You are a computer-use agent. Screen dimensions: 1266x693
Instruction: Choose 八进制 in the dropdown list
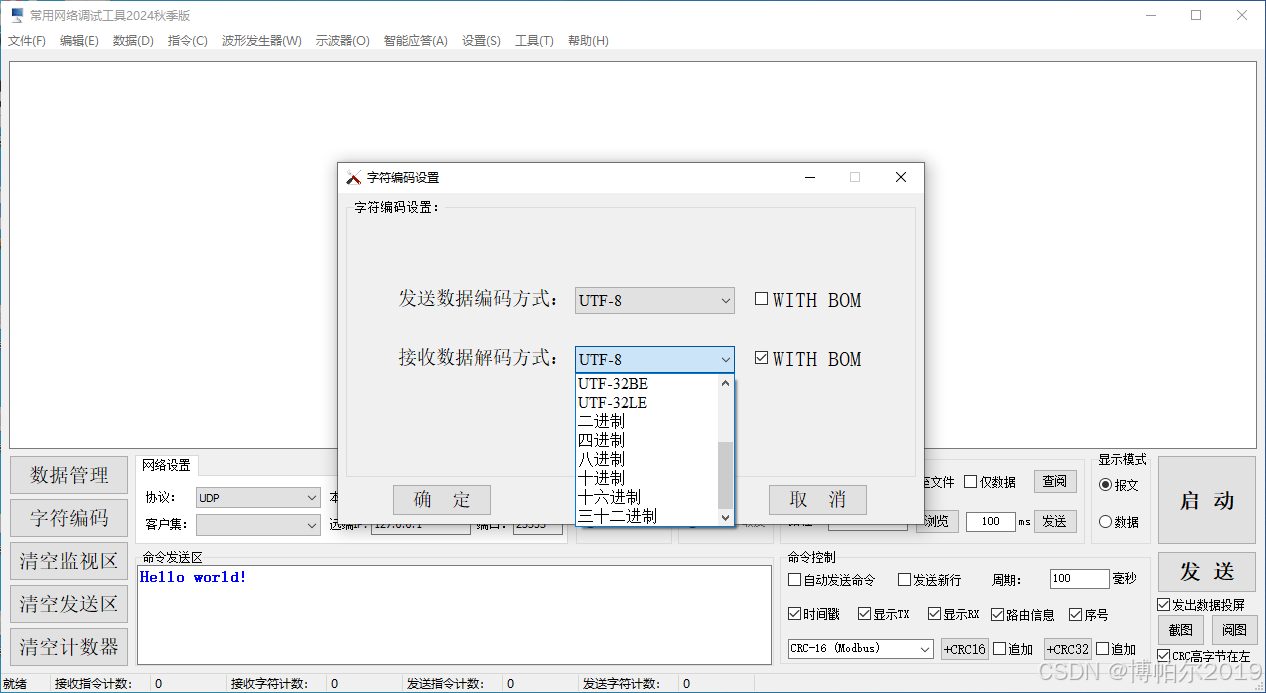[647, 460]
